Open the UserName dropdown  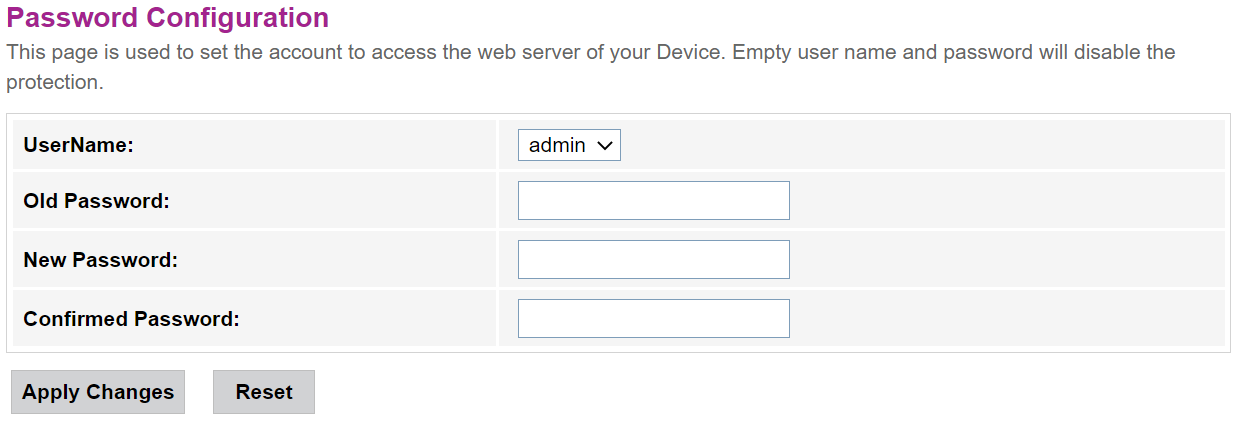pos(569,146)
